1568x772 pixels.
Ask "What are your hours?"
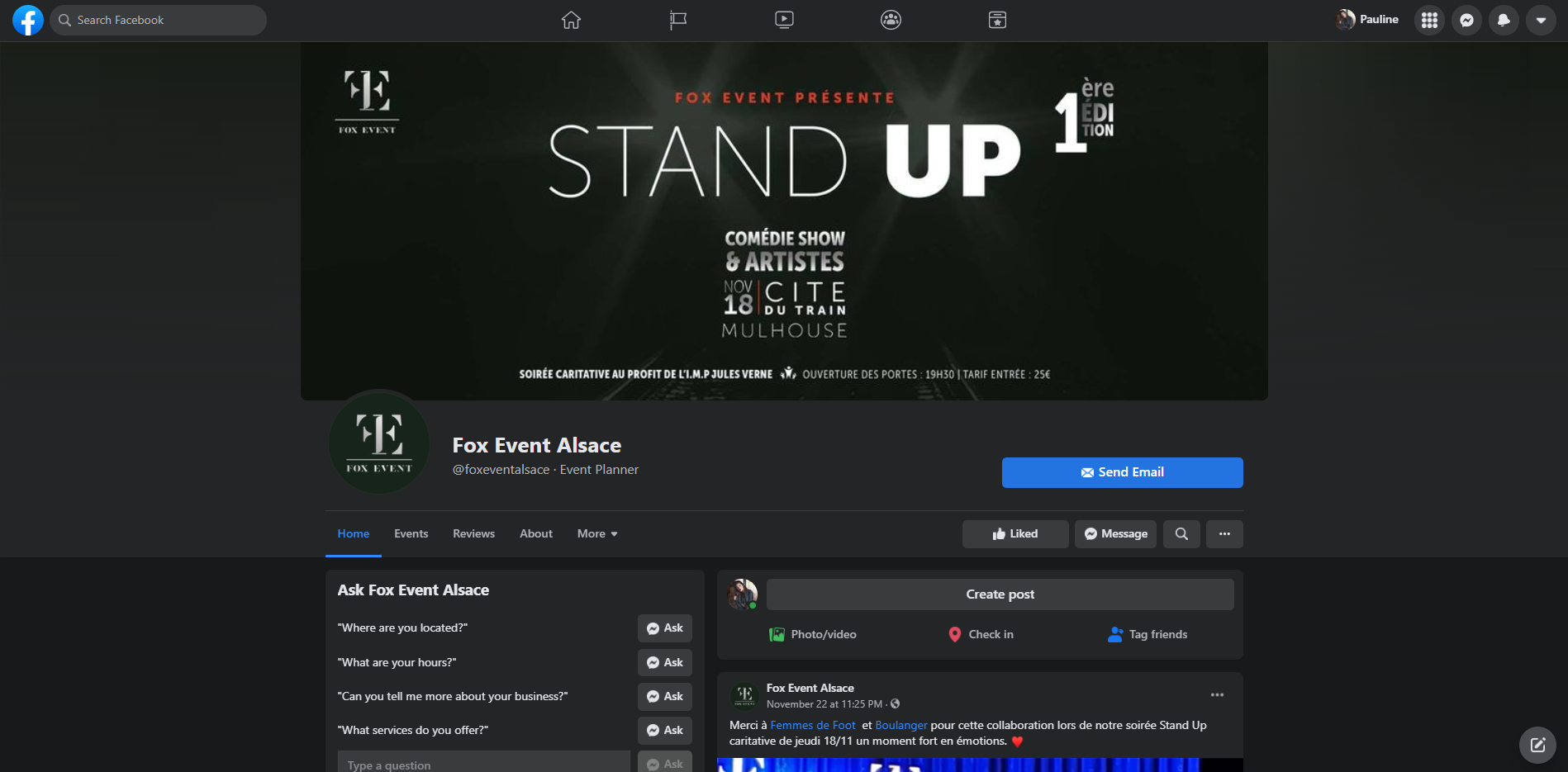664,663
